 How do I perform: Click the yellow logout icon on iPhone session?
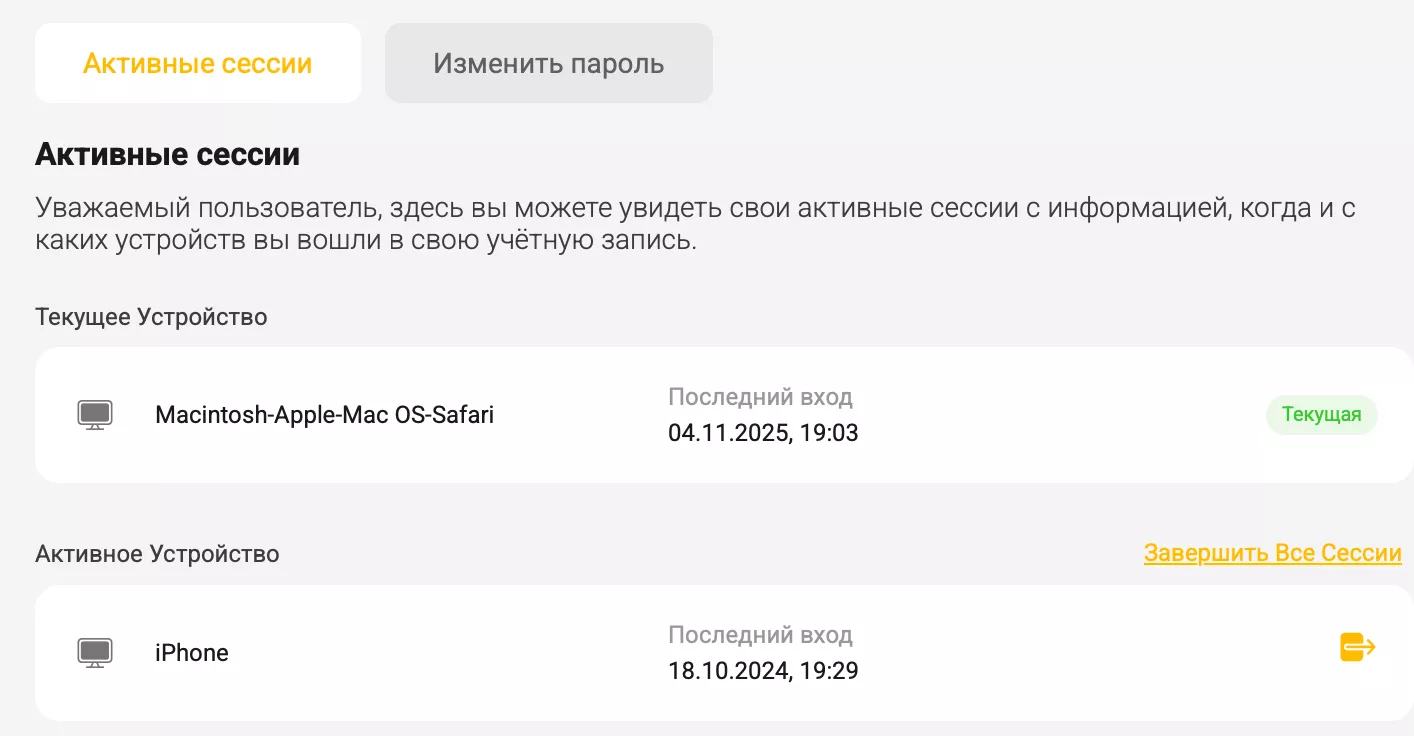tap(1357, 647)
